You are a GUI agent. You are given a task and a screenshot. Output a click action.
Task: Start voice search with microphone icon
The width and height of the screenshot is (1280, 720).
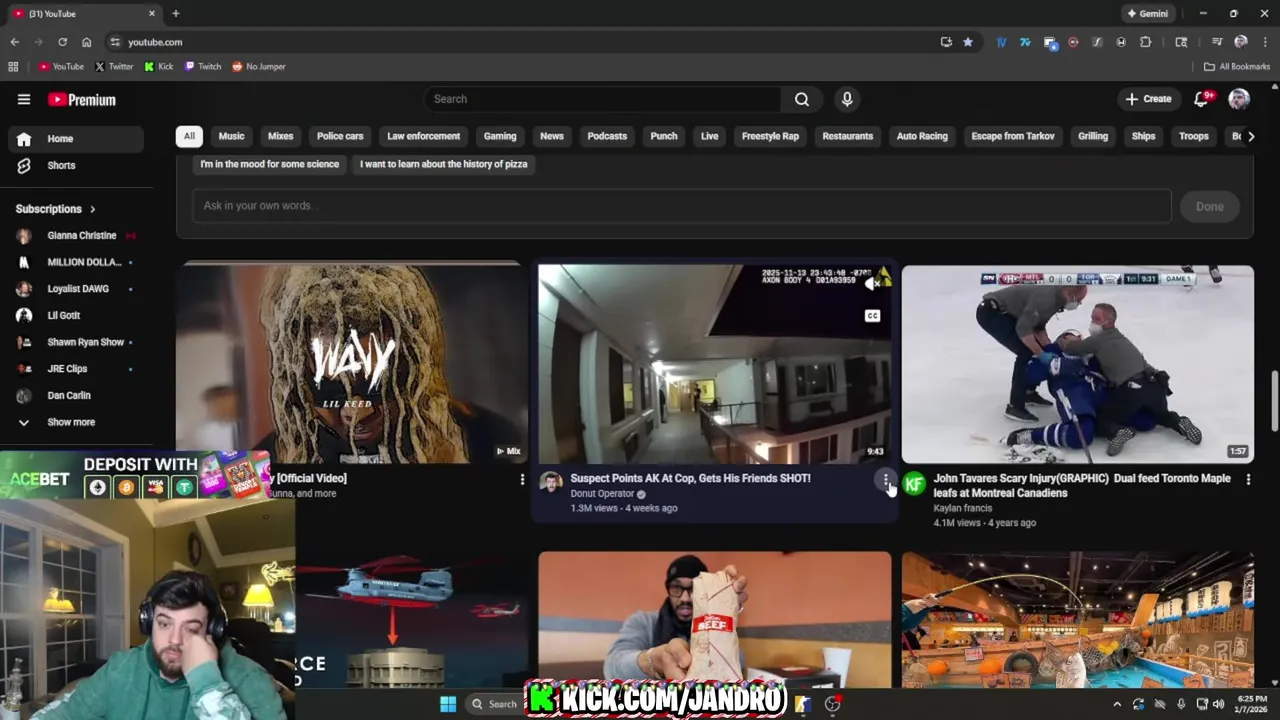click(x=847, y=99)
